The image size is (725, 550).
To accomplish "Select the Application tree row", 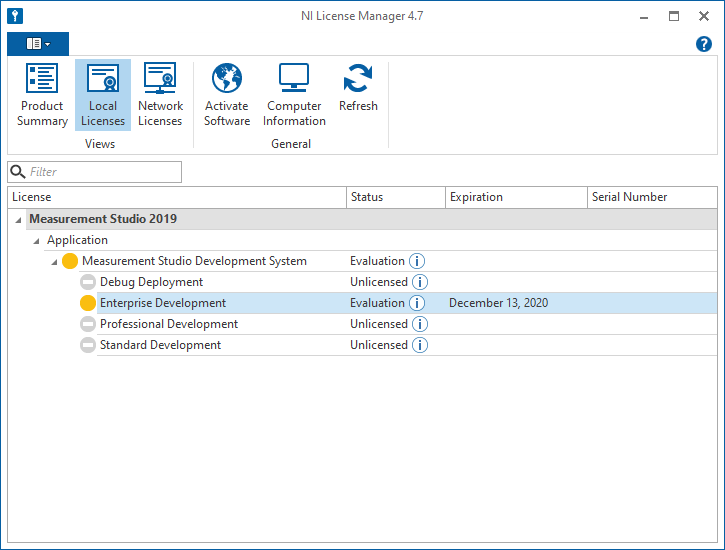I will (381, 240).
